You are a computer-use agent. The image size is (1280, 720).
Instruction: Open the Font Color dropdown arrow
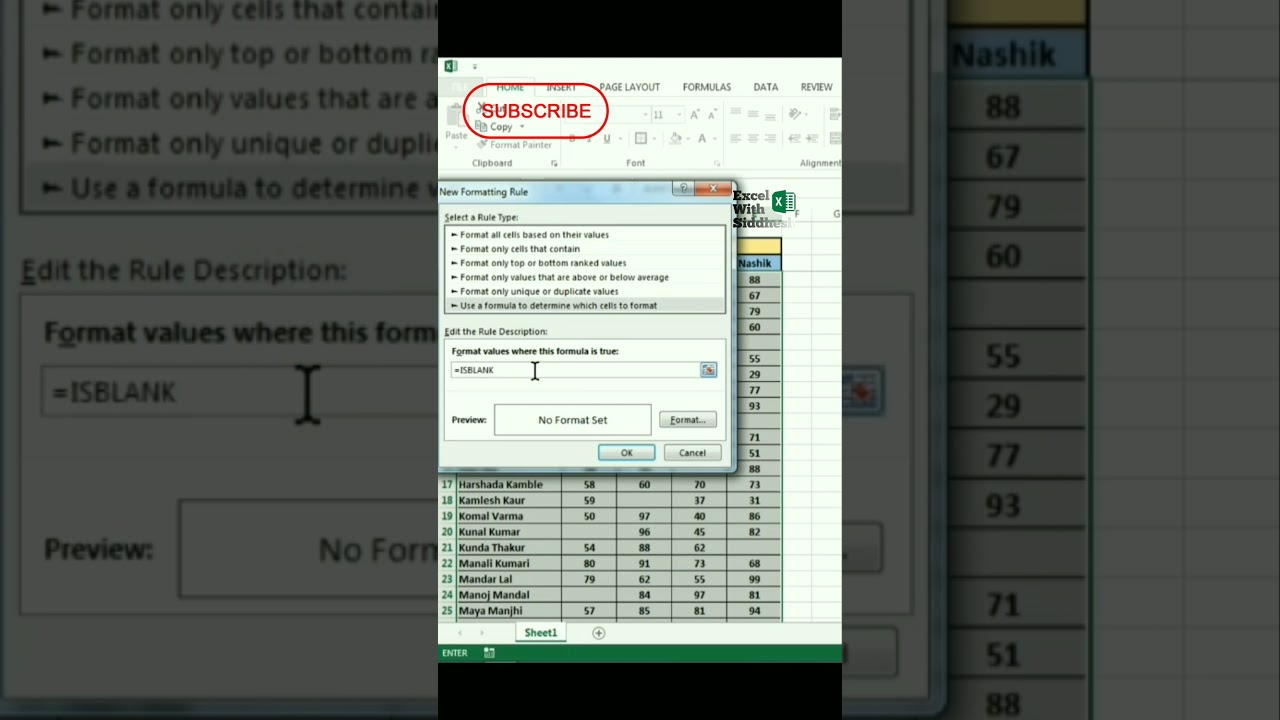(x=715, y=138)
